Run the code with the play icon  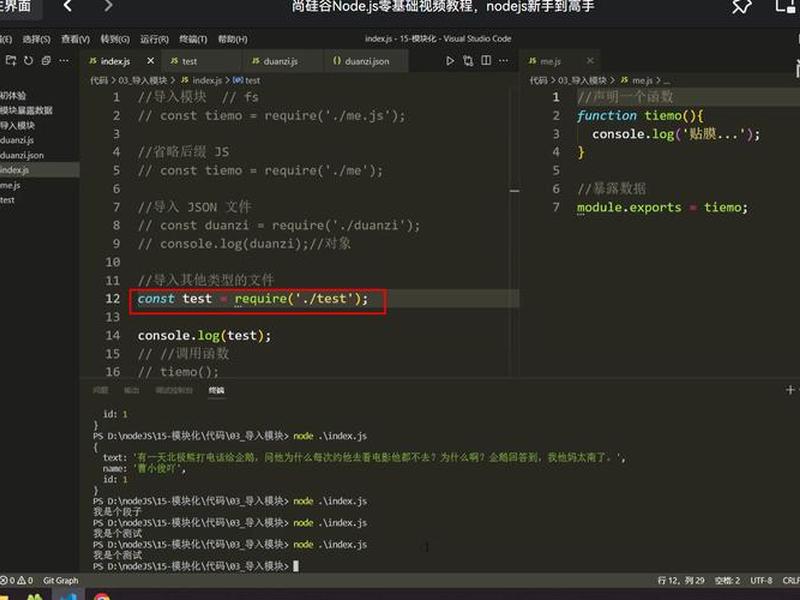point(449,61)
